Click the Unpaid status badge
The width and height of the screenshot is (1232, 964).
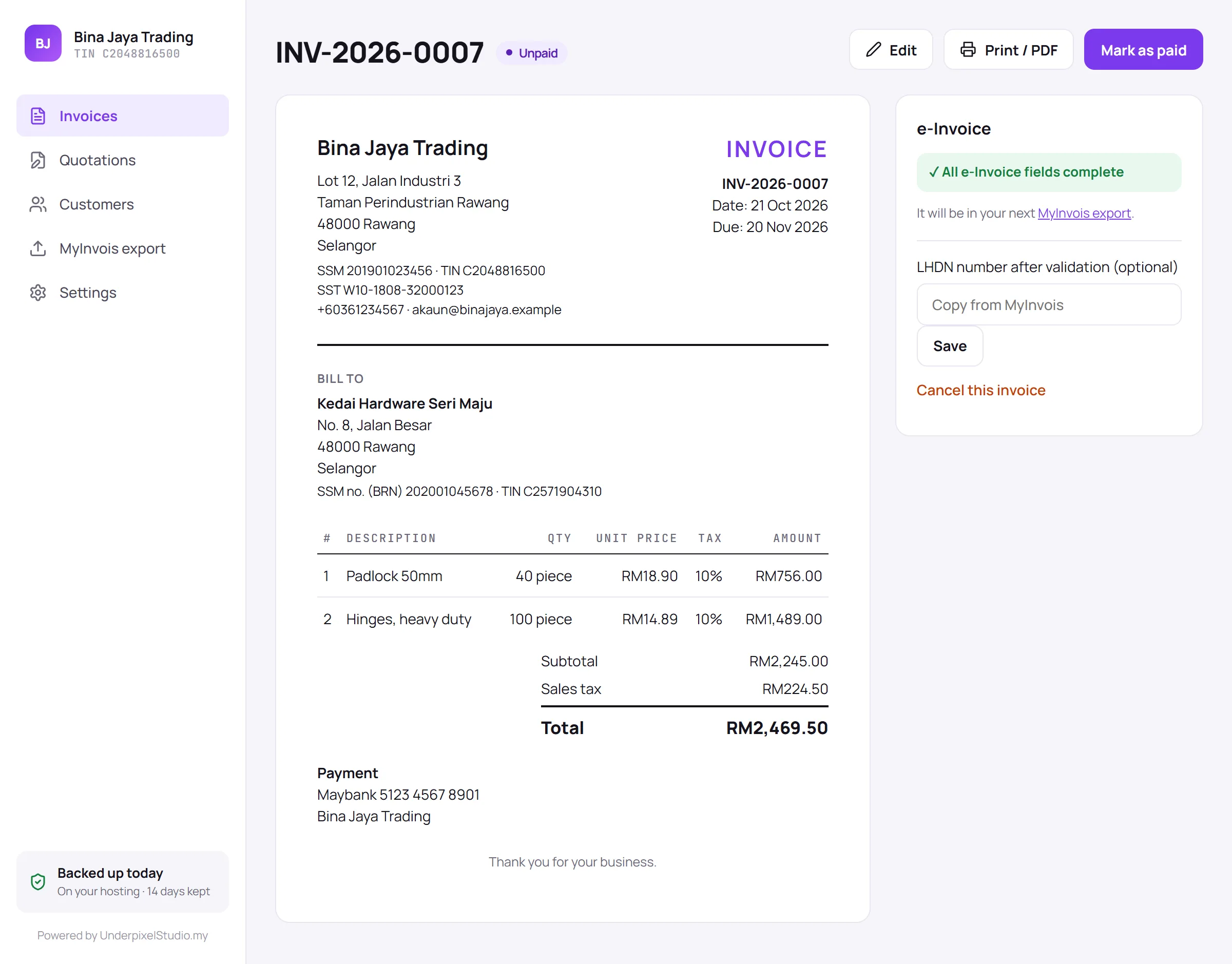[531, 53]
